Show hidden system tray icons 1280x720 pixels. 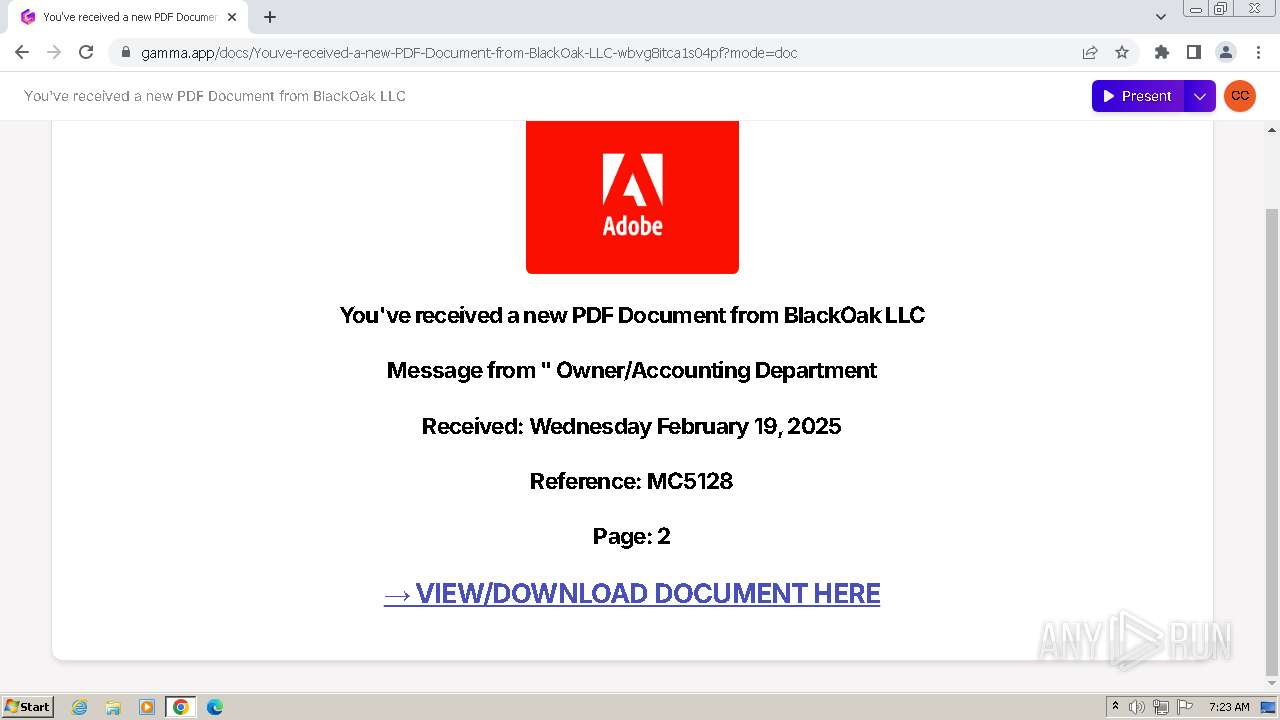pyautogui.click(x=1115, y=706)
